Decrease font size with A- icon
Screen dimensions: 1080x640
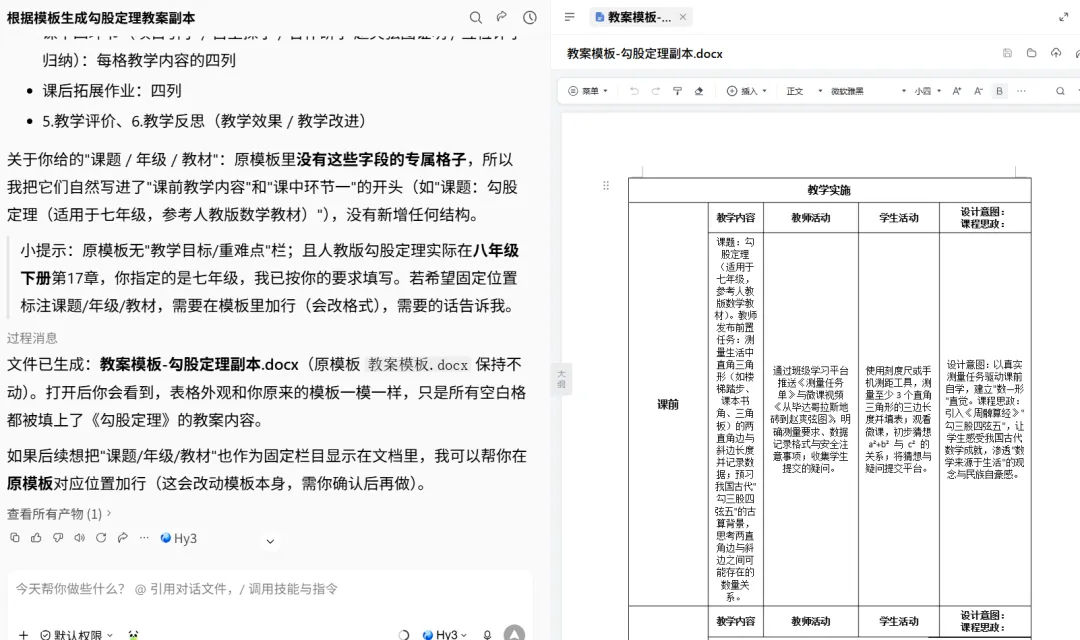click(x=978, y=91)
